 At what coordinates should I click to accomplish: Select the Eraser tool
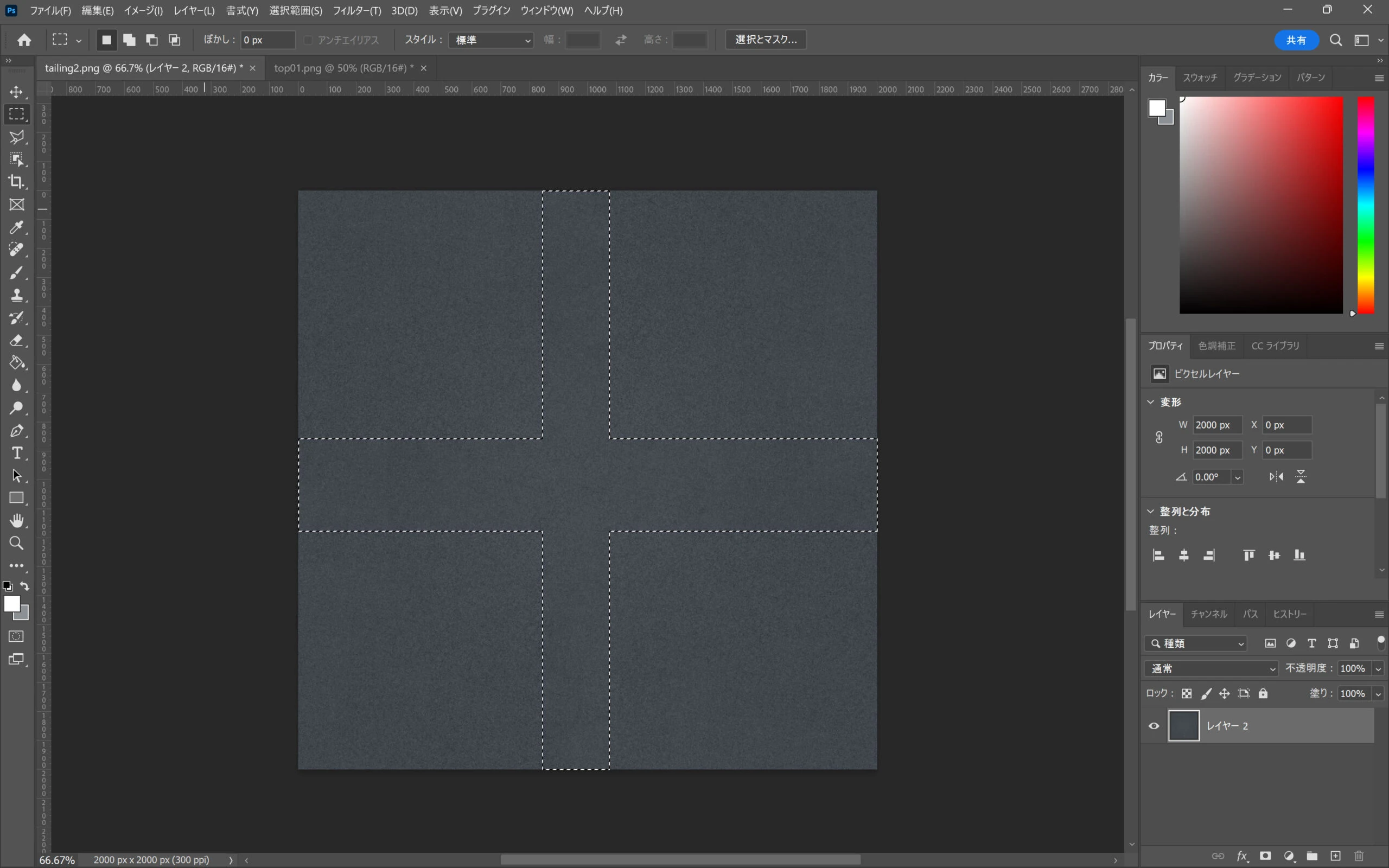pos(16,341)
